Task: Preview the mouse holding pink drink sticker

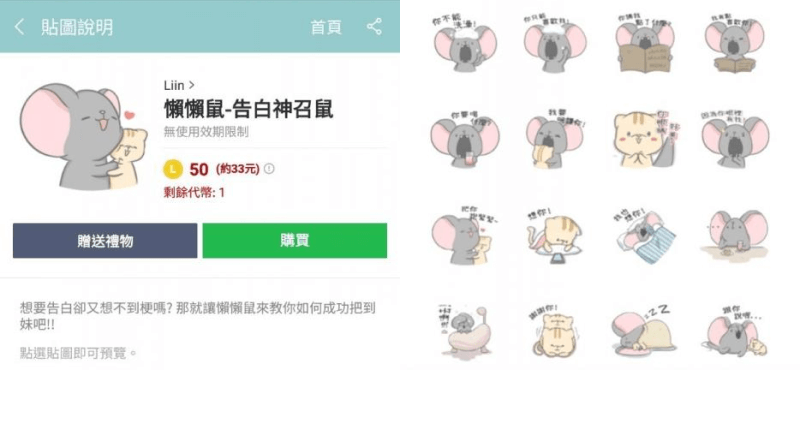Action: click(x=465, y=139)
